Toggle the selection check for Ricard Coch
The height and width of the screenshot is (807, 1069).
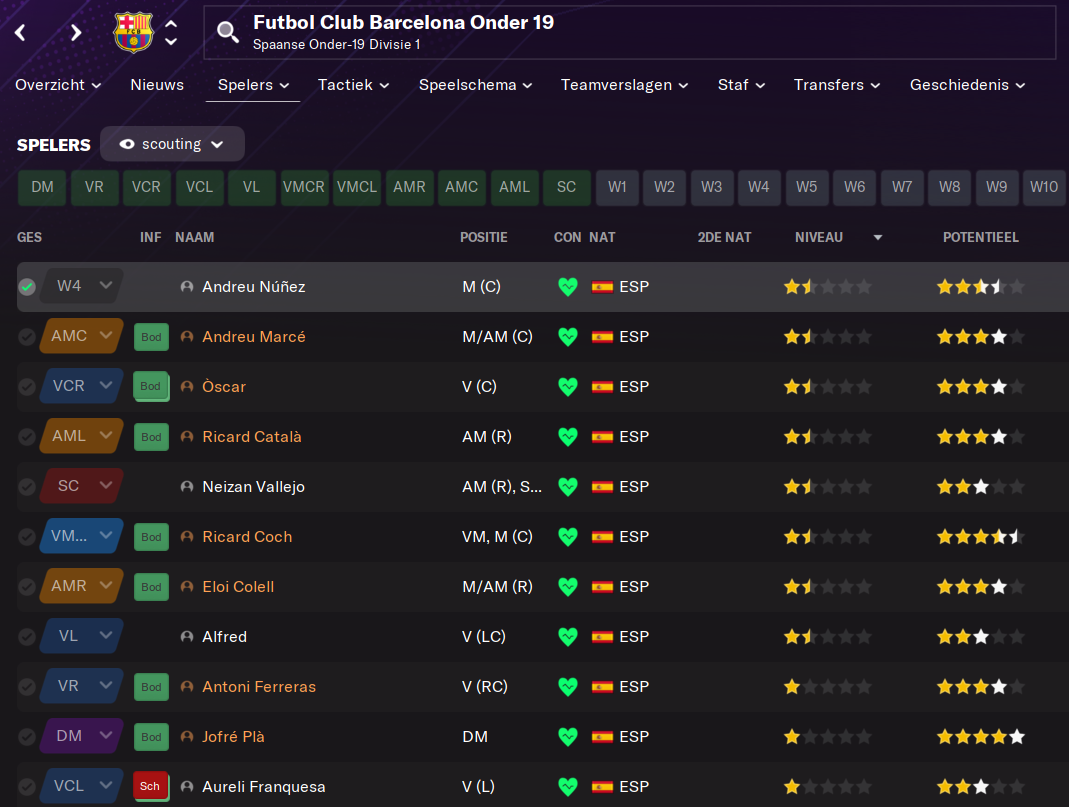pos(27,537)
